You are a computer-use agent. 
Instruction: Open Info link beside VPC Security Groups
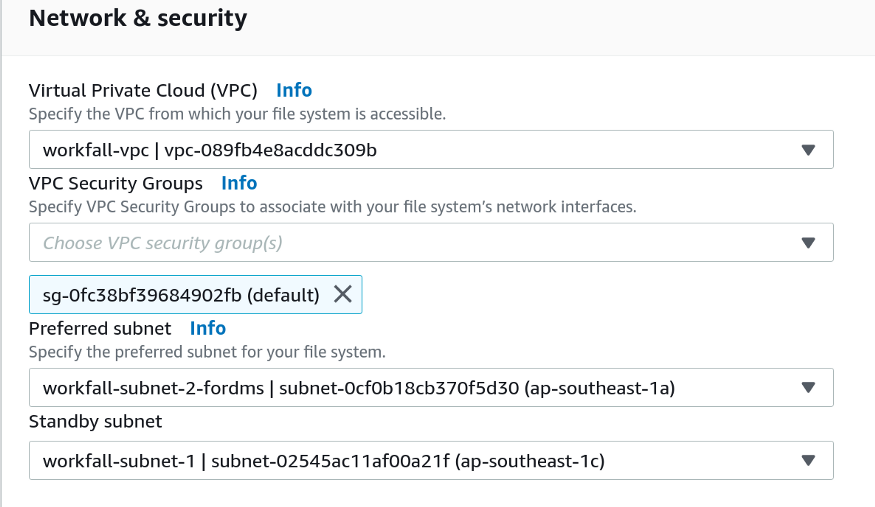pyautogui.click(x=239, y=183)
